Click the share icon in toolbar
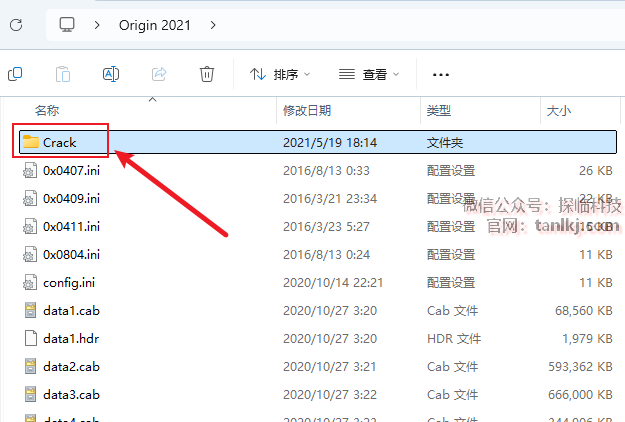Screen dimensions: 625x422 click(x=159, y=74)
